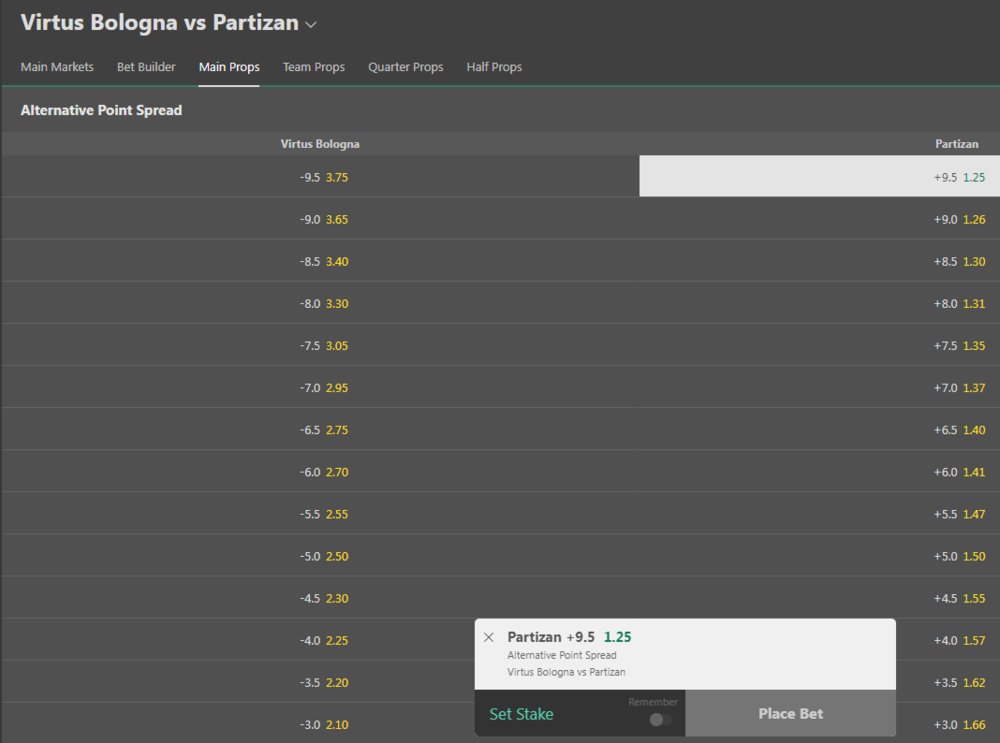Click the Partizan column header
The width and height of the screenshot is (1000, 743).
(x=957, y=144)
